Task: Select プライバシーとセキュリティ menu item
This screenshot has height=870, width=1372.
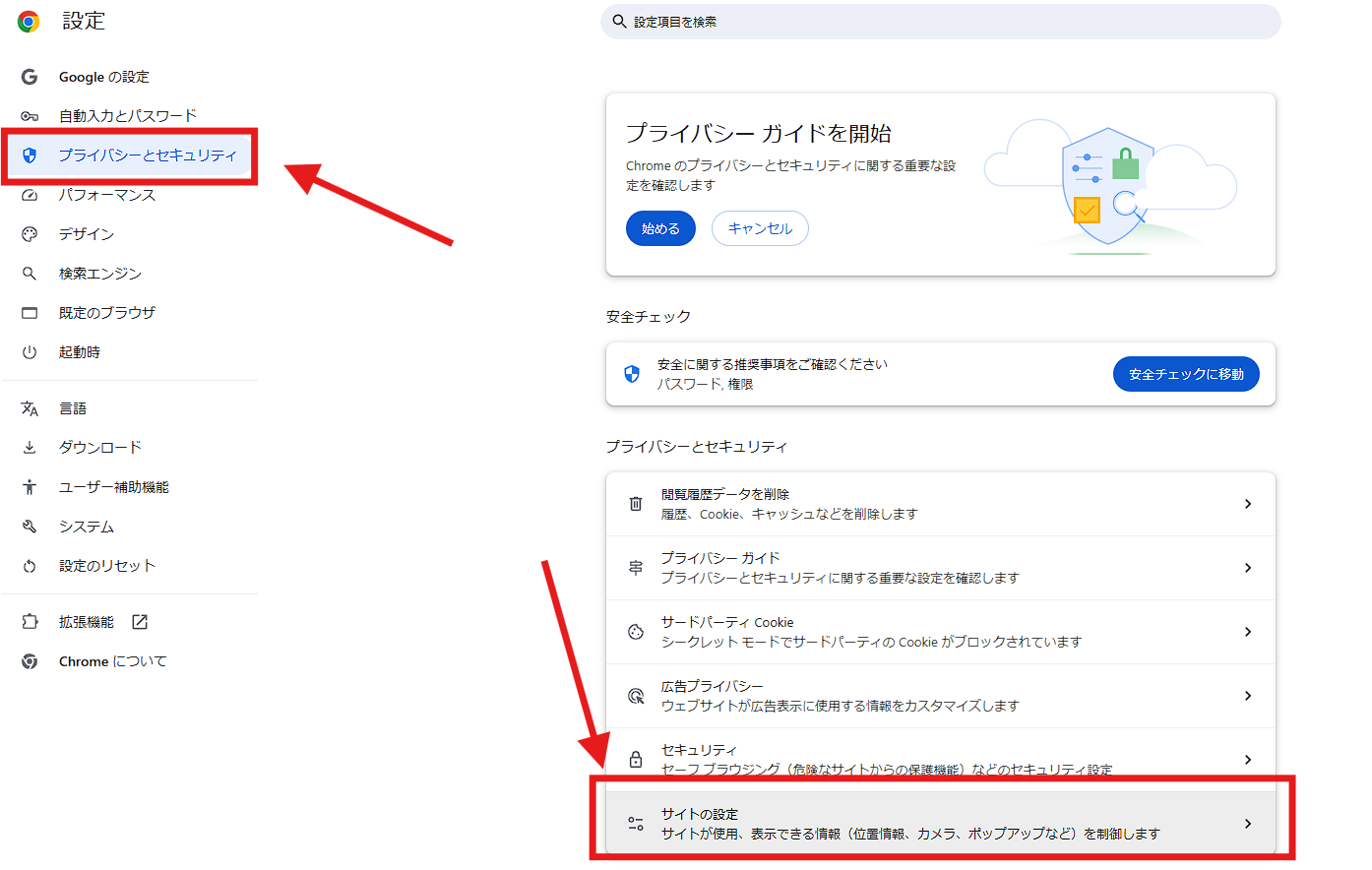Action: [x=148, y=155]
